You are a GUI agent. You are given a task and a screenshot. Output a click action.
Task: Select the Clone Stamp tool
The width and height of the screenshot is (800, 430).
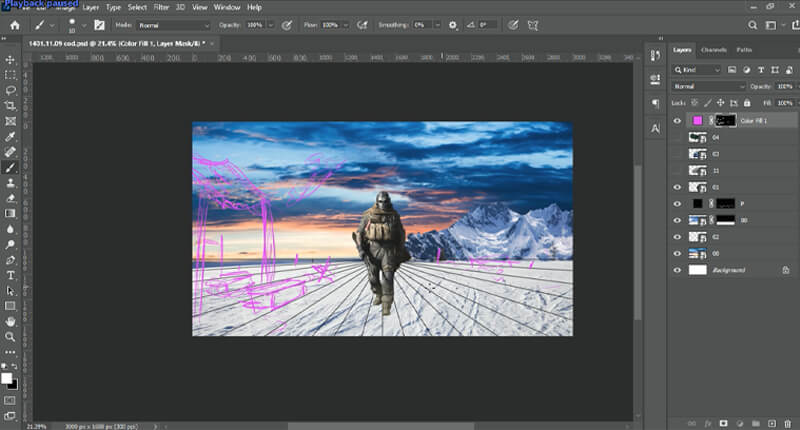coord(10,183)
